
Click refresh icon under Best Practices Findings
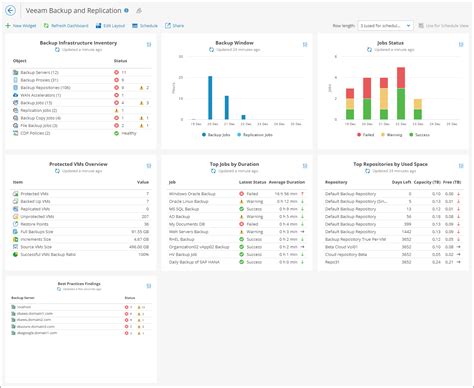[x=59, y=289]
